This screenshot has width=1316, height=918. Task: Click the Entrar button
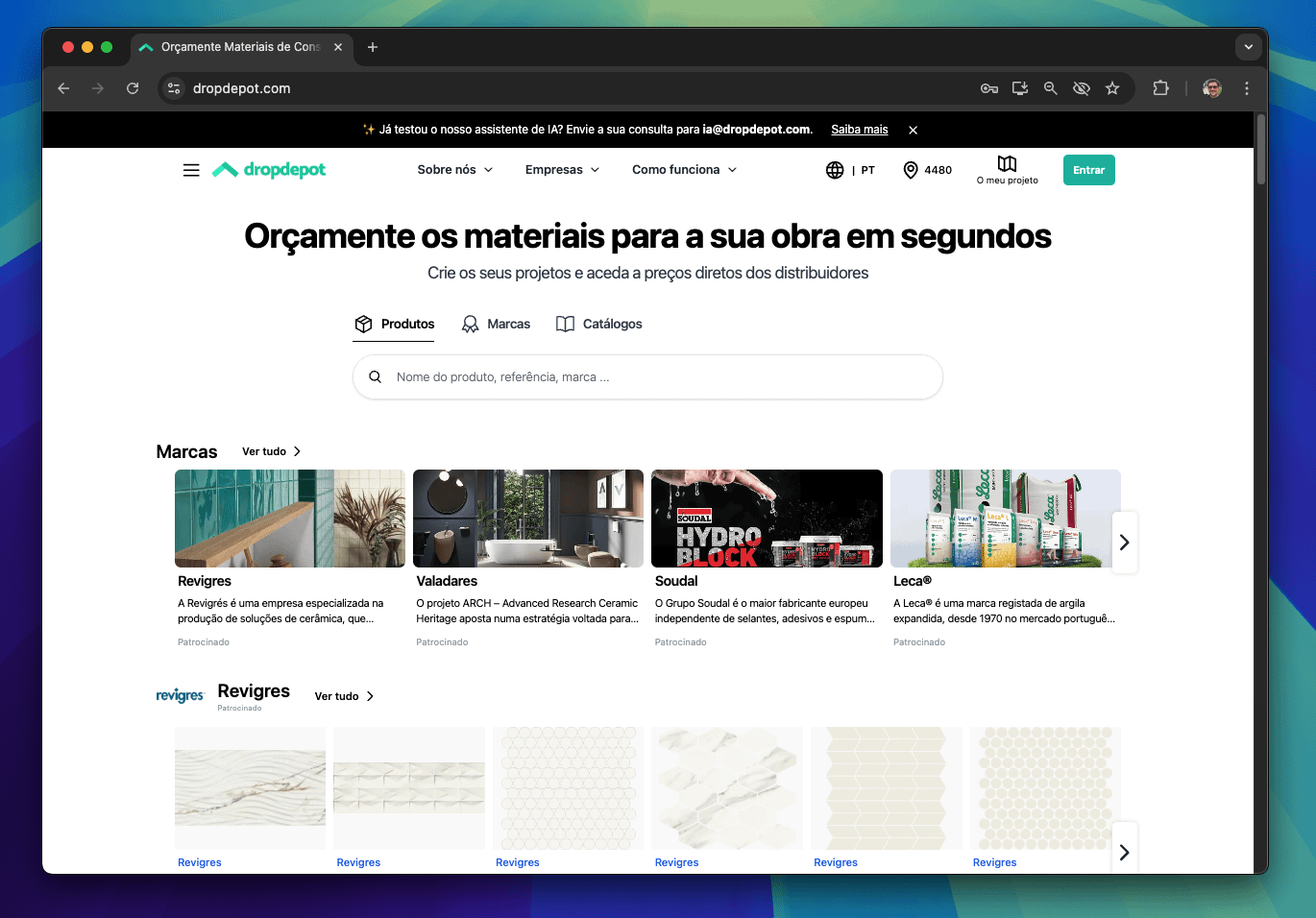[x=1089, y=170]
